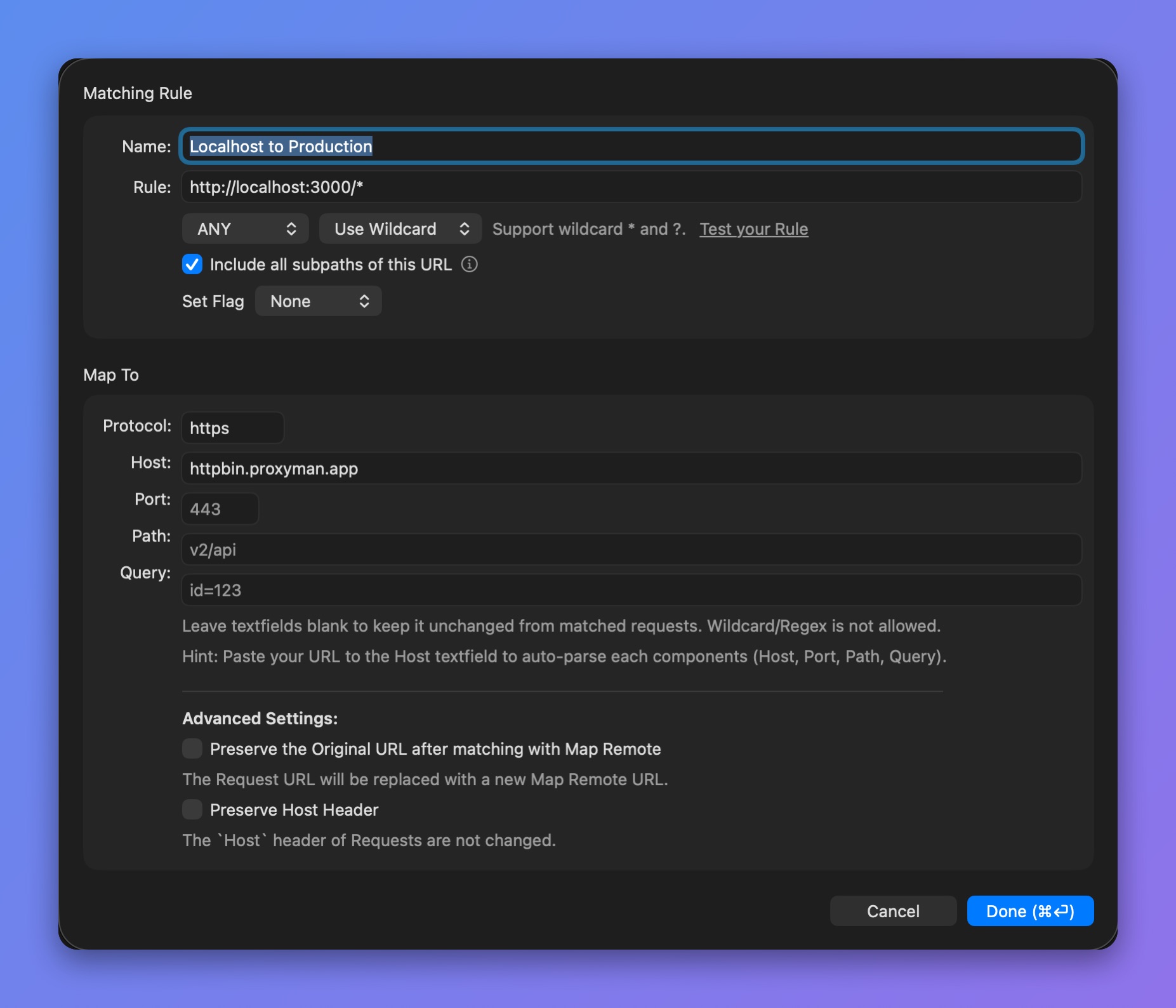Enable Preserve Host Header checkbox
This screenshot has height=1008, width=1176.
click(x=192, y=809)
